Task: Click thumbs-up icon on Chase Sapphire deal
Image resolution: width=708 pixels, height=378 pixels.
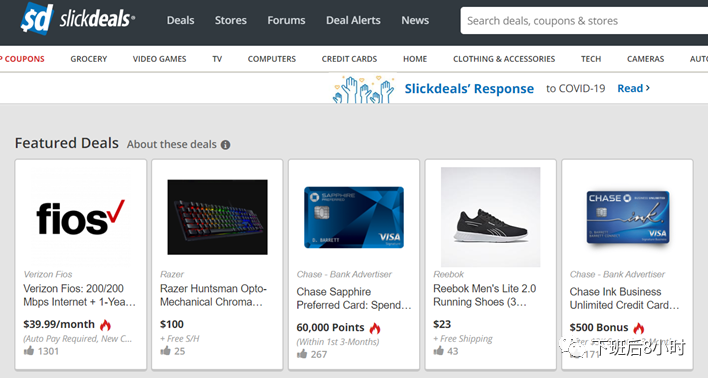Action: click(302, 354)
